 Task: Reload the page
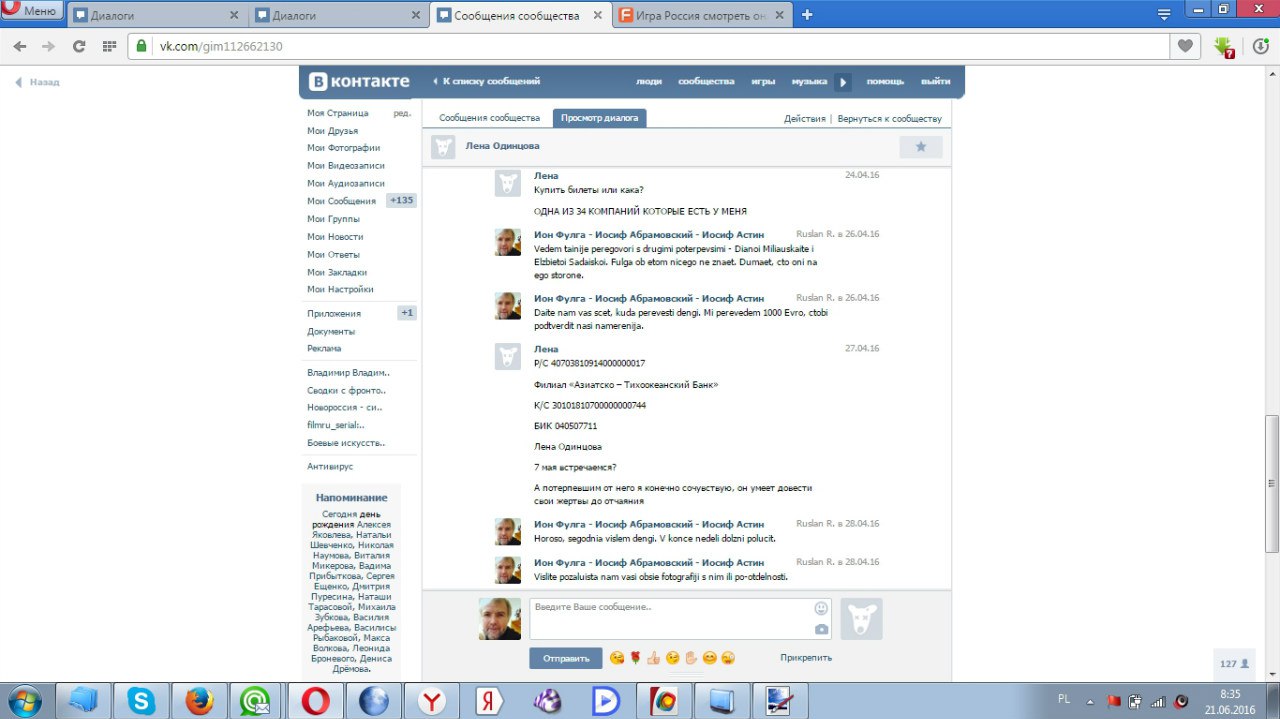[x=79, y=46]
